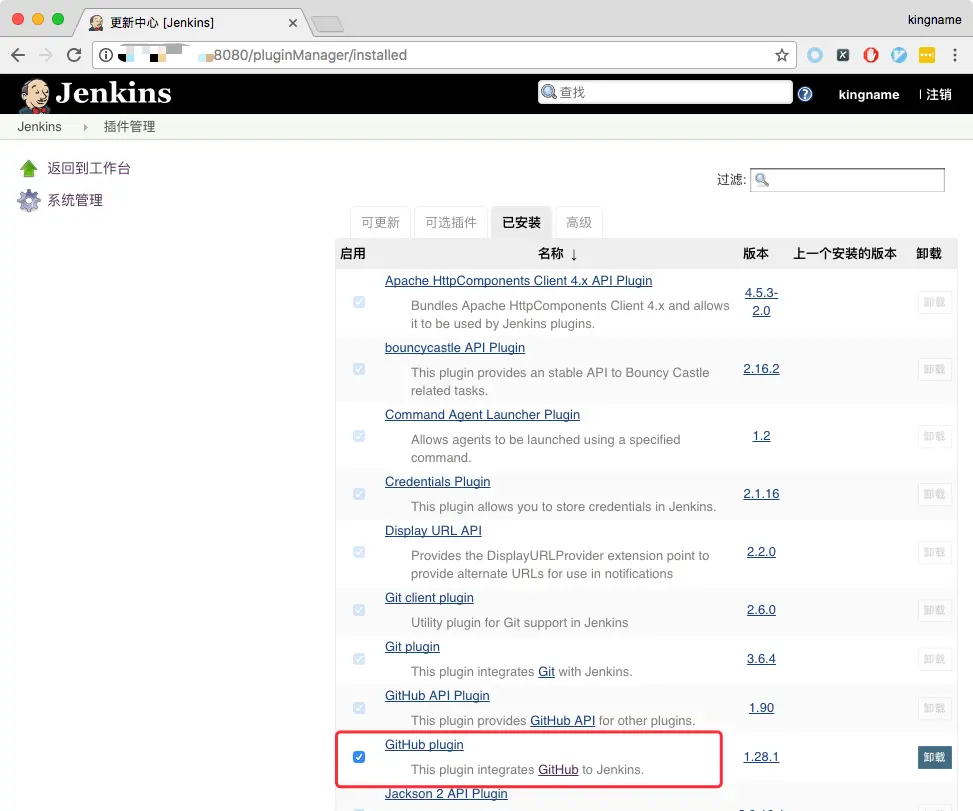The width and height of the screenshot is (973, 811).
Task: Open GitHub API Plugin title link
Action: pos(437,696)
